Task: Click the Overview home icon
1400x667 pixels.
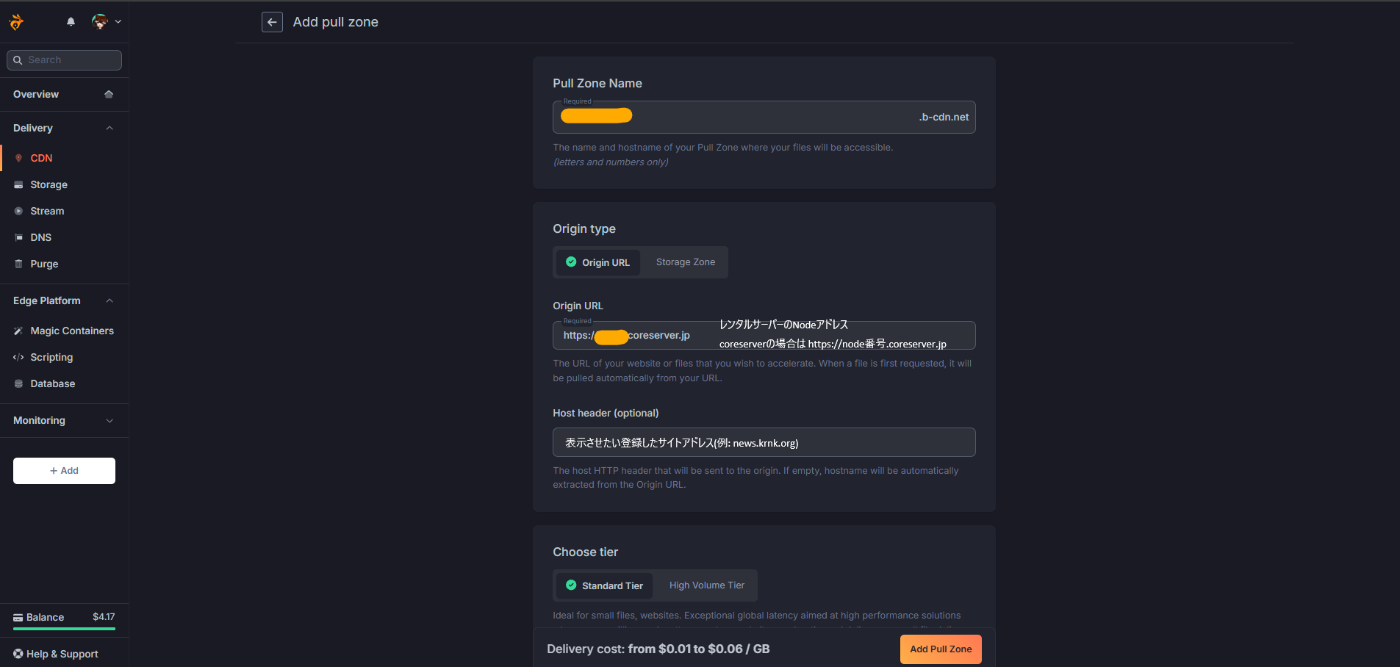Action: 109,94
